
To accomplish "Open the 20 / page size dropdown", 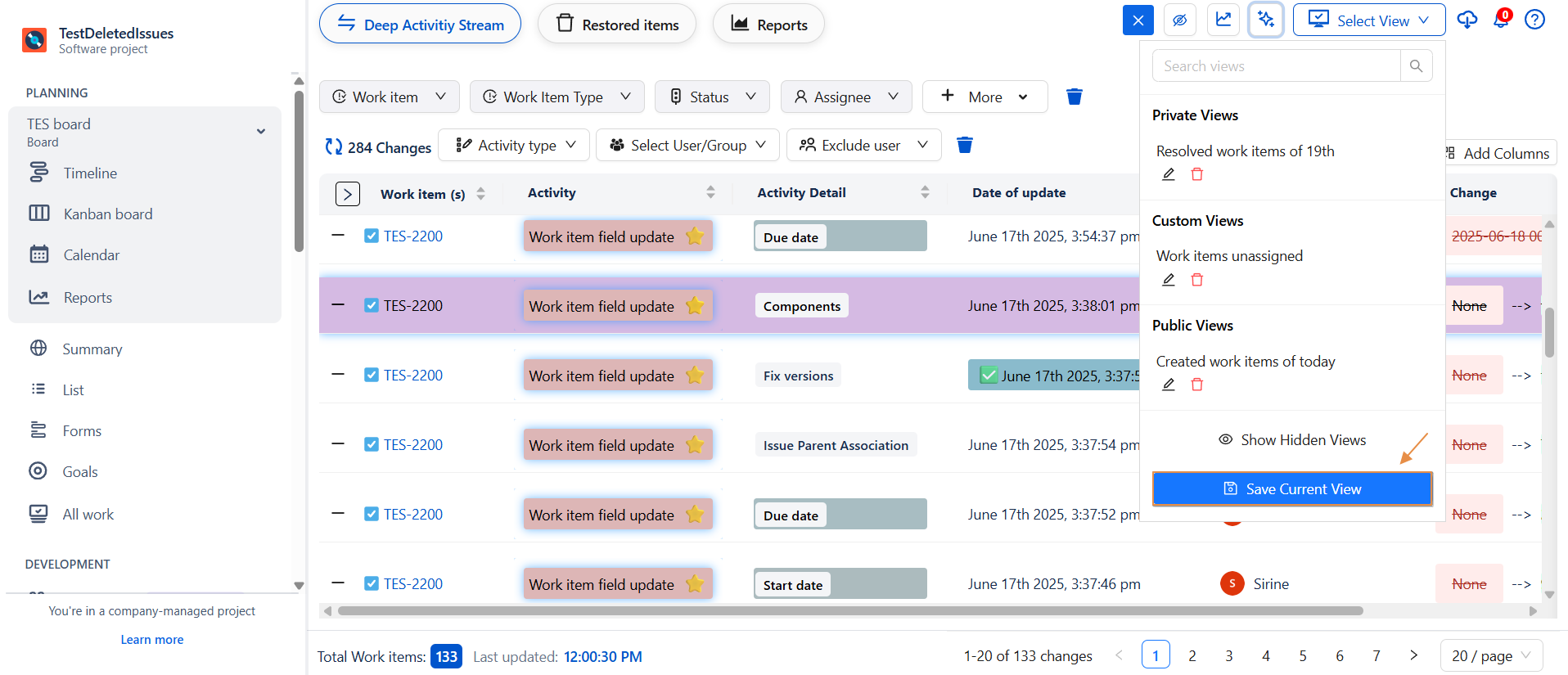I will pos(1490,655).
